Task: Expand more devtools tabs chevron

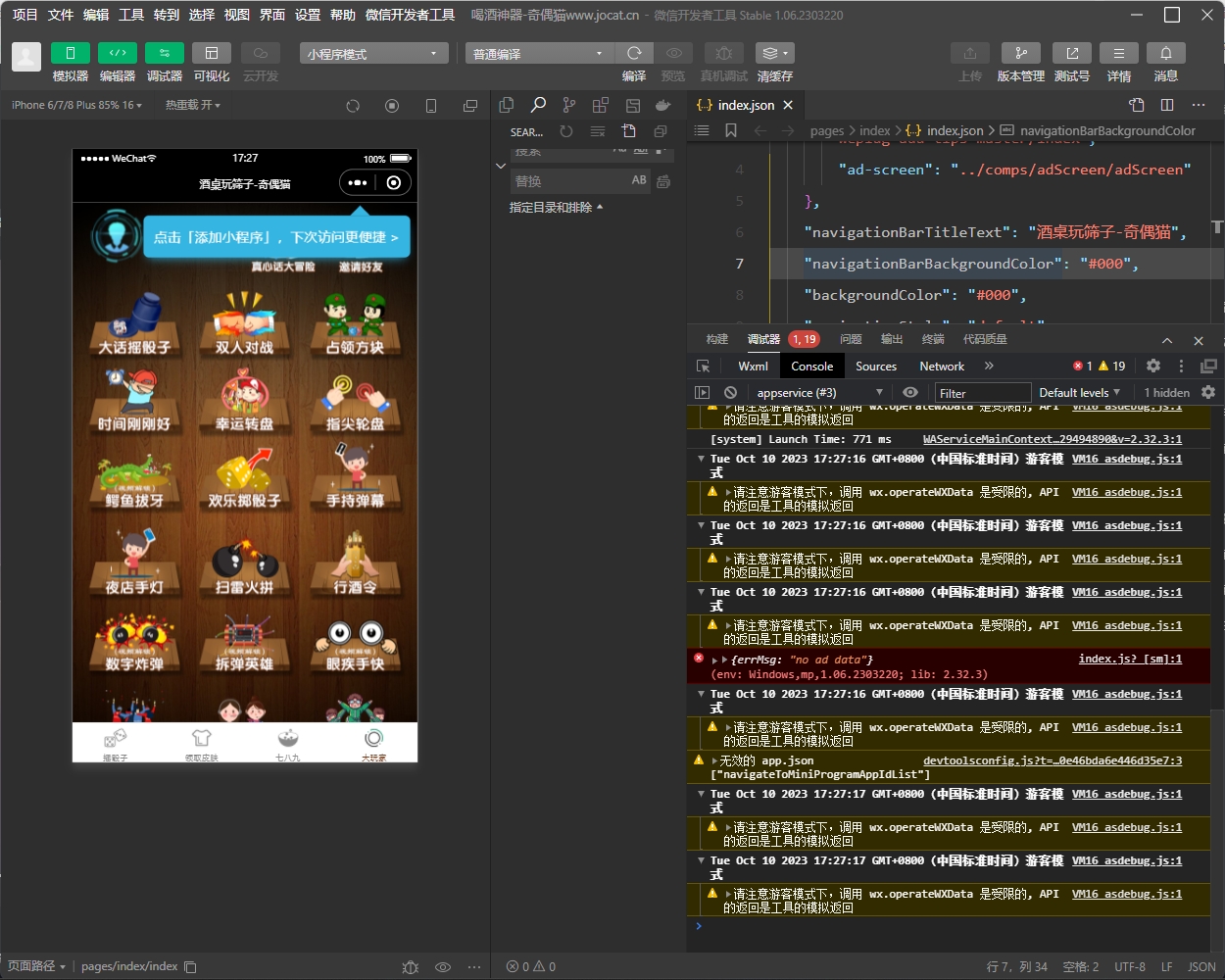Action: coord(989,366)
